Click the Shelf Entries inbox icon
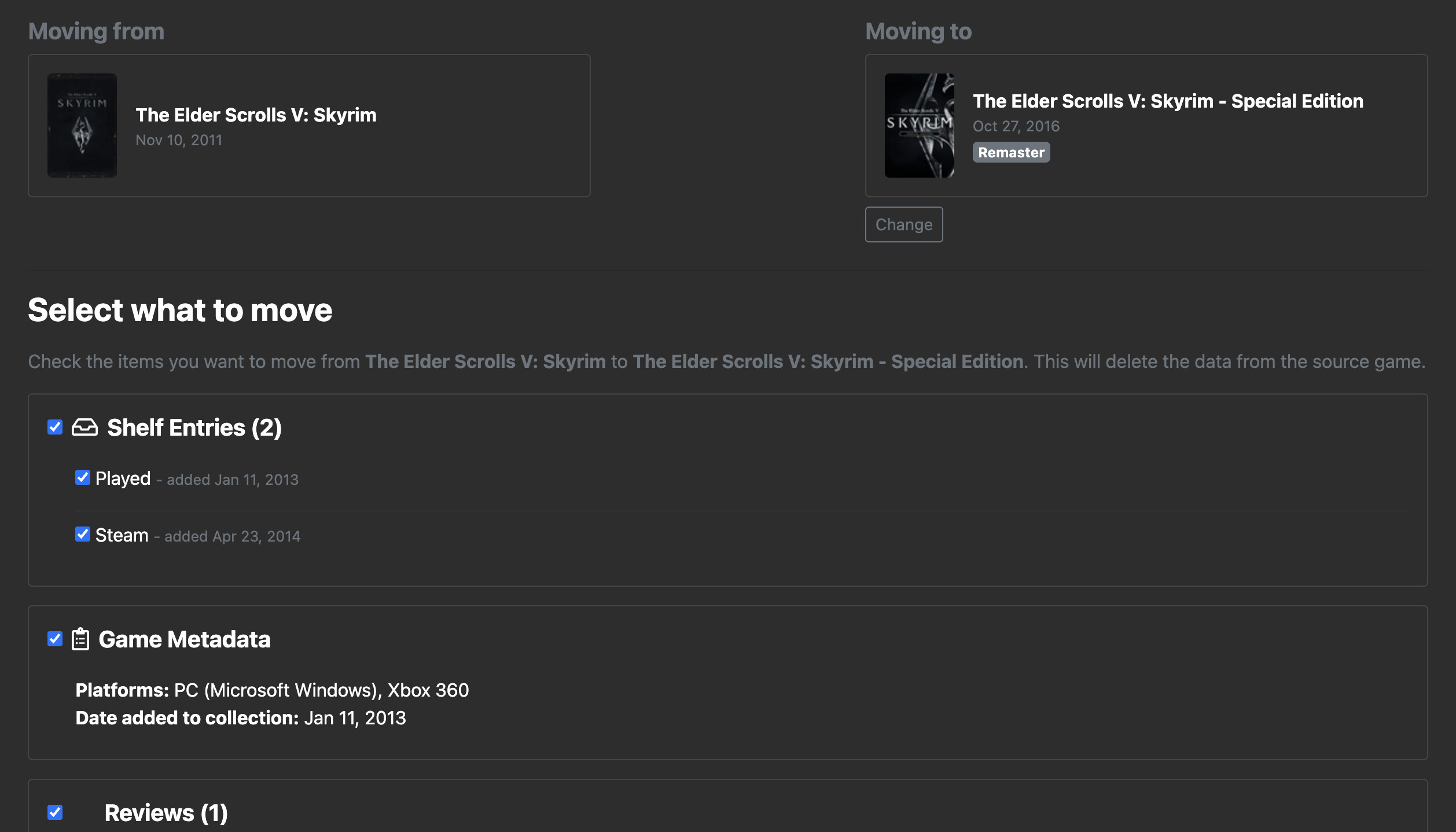Screen dimensions: 1456x832 (84, 428)
